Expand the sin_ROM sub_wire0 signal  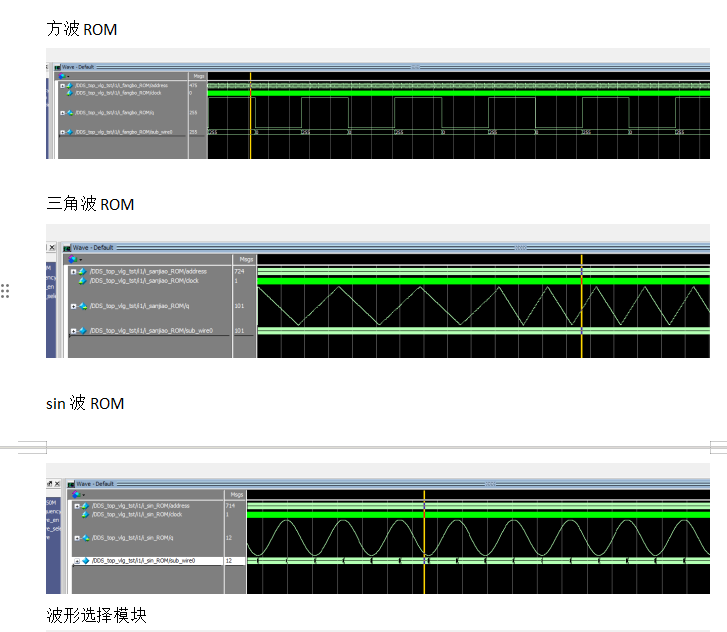pos(77,561)
